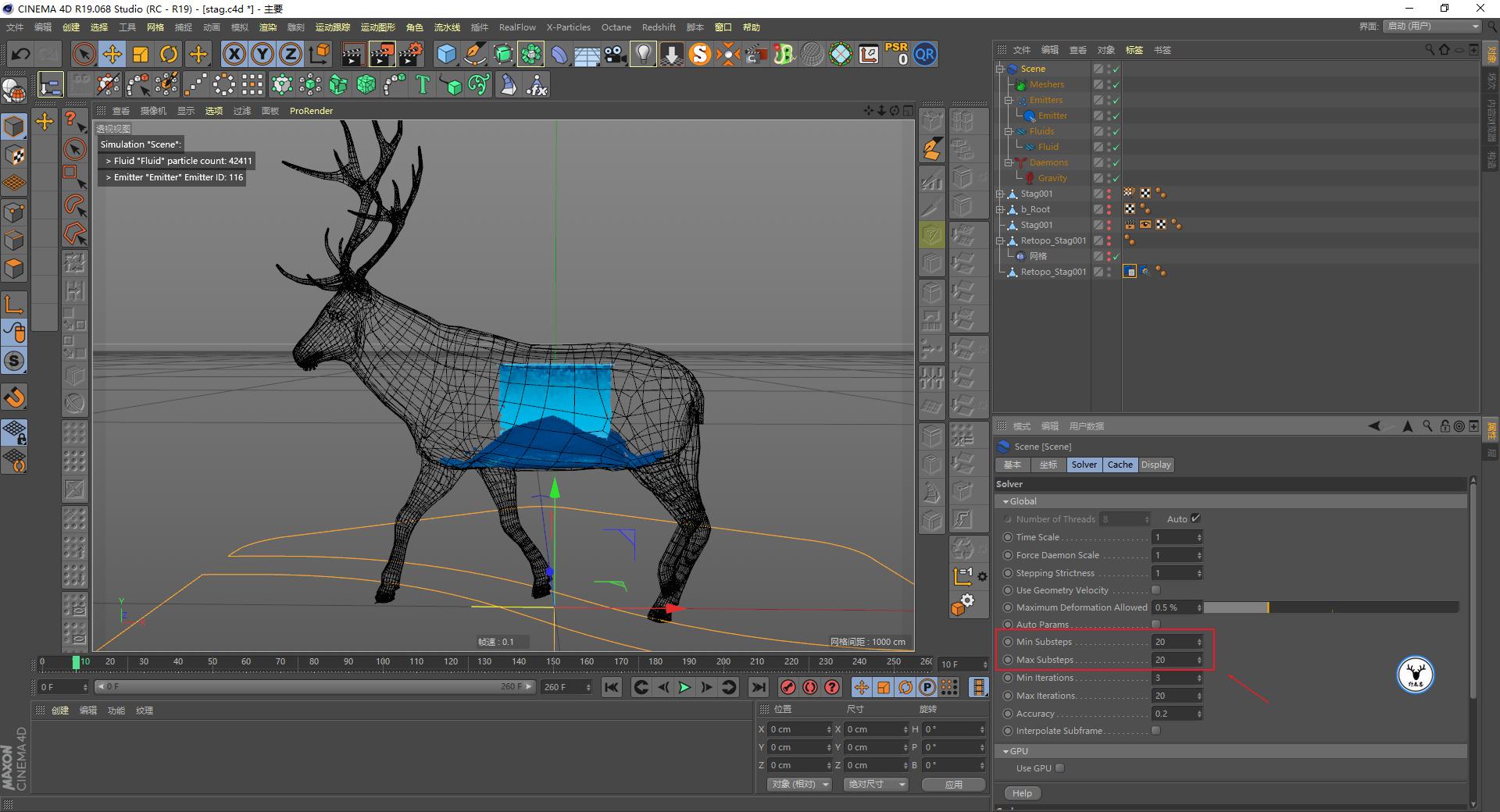Click the Cube primitive icon
This screenshot has width=1500, height=812.
(446, 54)
